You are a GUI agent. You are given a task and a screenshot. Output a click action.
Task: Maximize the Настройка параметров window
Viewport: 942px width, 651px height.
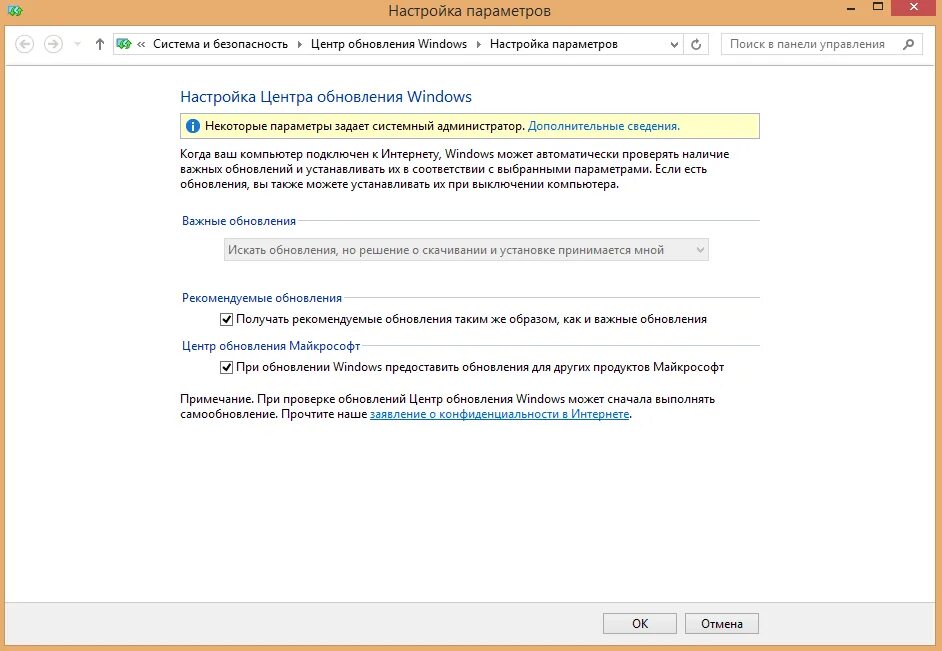pyautogui.click(x=878, y=7)
